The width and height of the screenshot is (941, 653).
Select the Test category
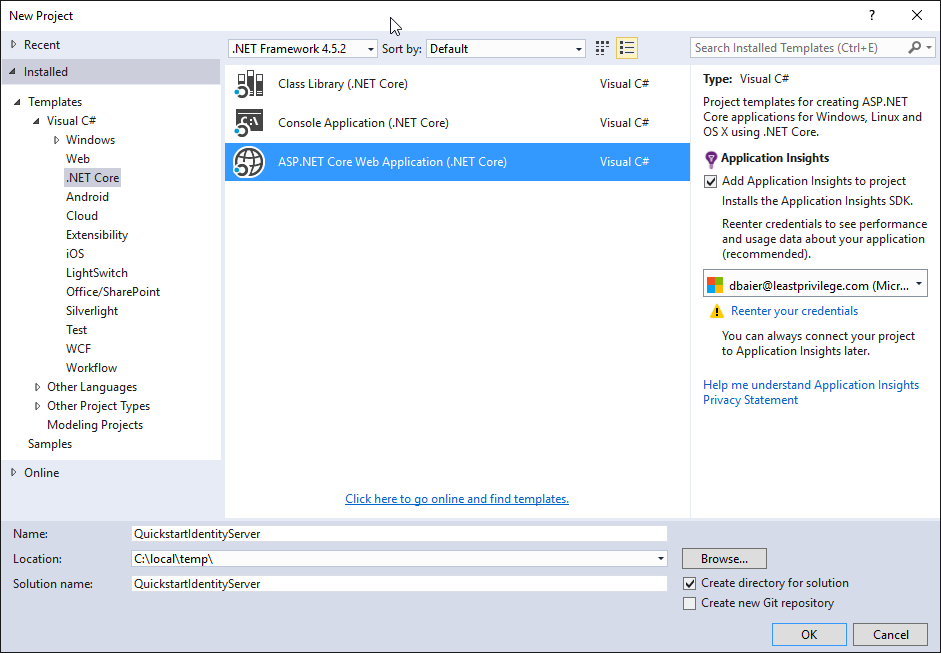[76, 330]
